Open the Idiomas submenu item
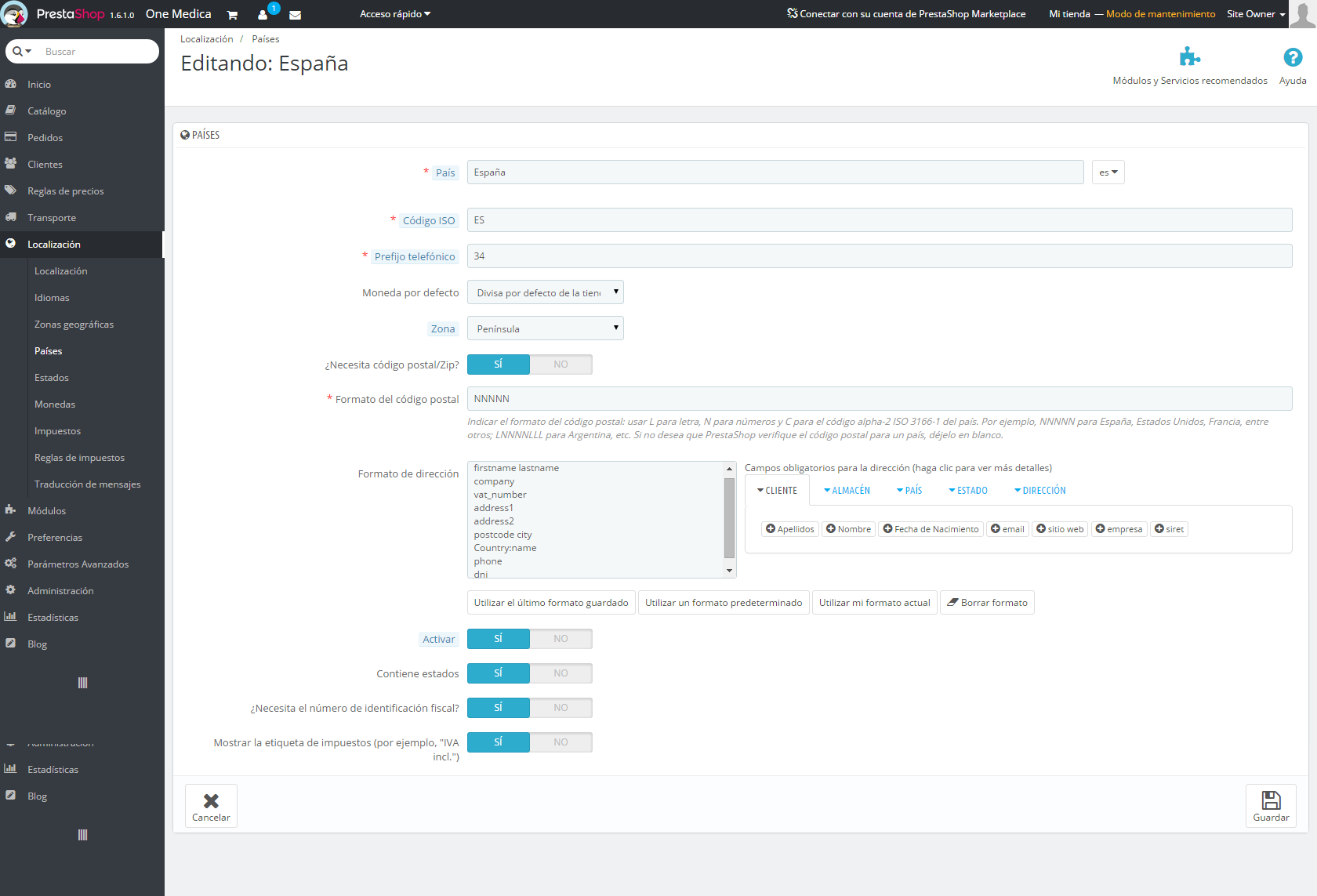The image size is (1317, 896). (x=52, y=298)
